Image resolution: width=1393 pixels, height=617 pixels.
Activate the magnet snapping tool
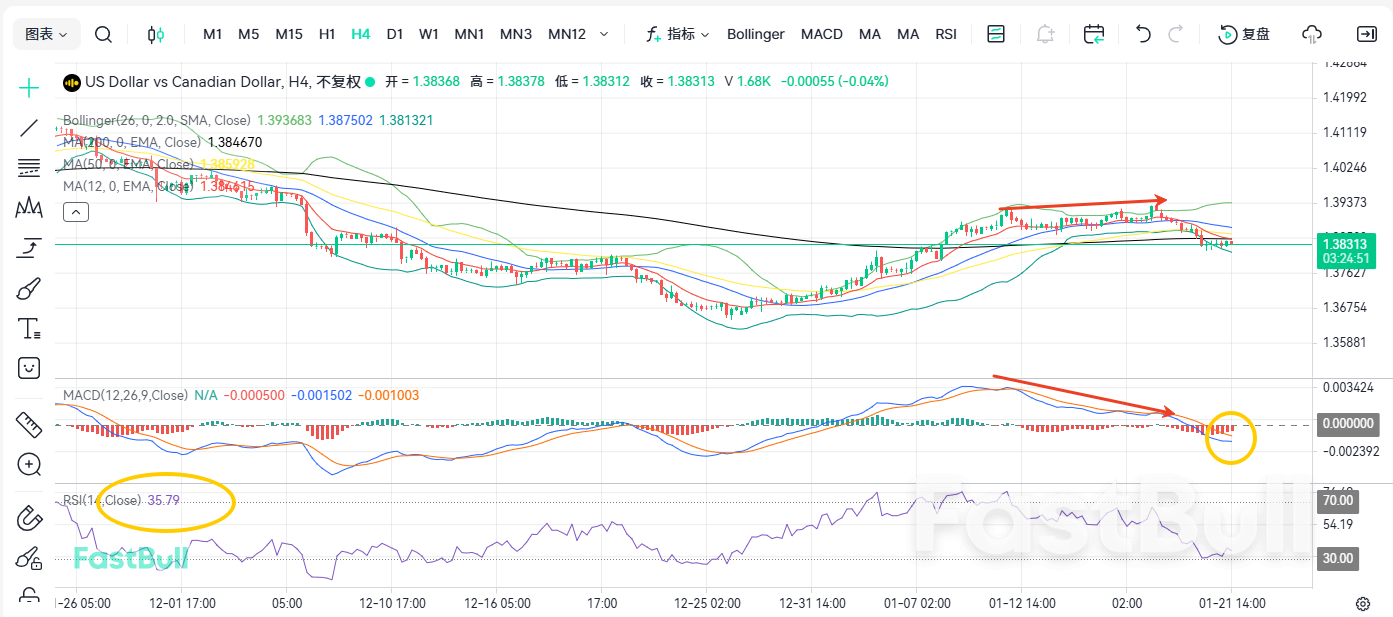28,518
